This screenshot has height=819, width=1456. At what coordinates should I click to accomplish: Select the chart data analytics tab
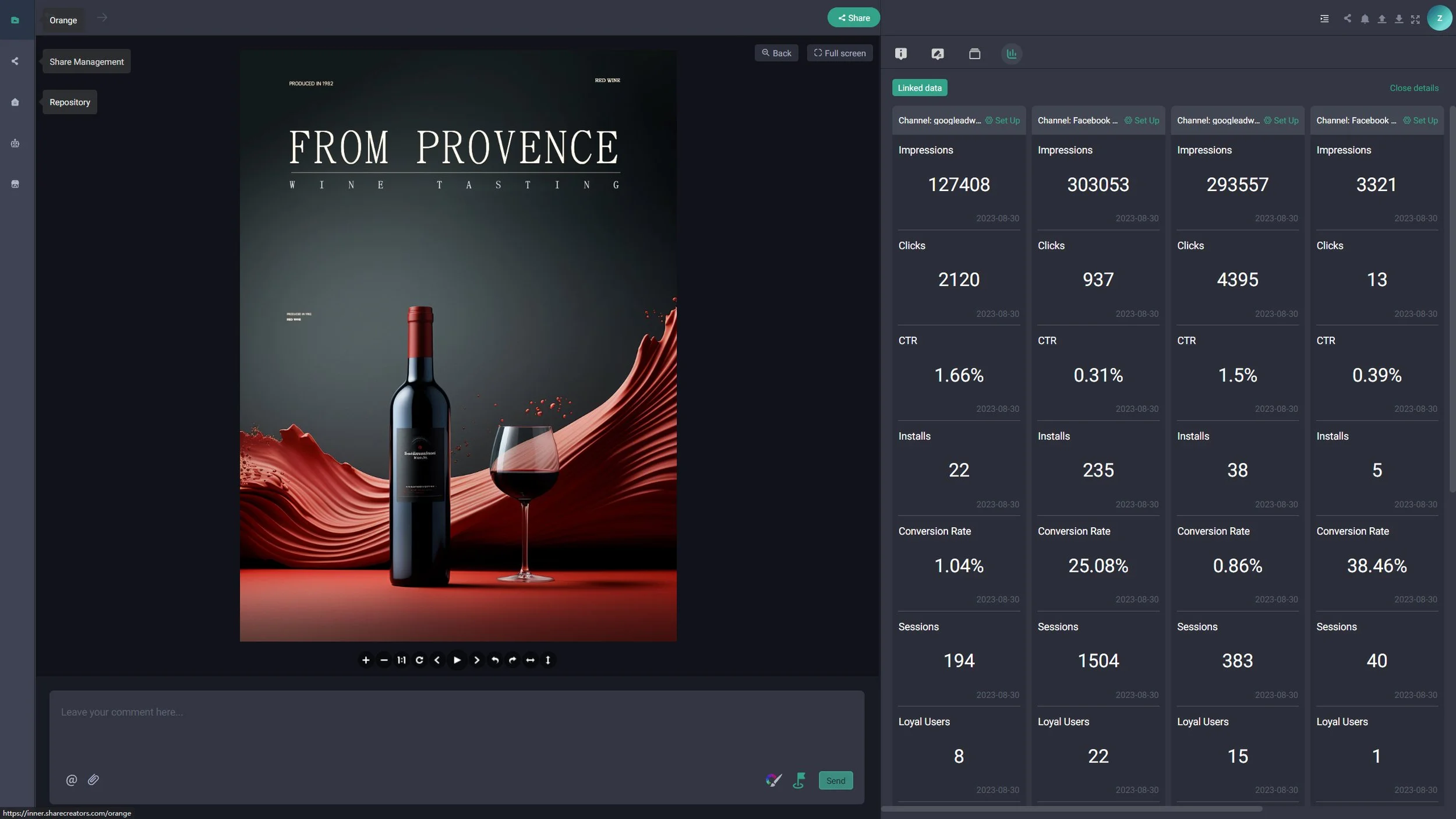pyautogui.click(x=1012, y=54)
